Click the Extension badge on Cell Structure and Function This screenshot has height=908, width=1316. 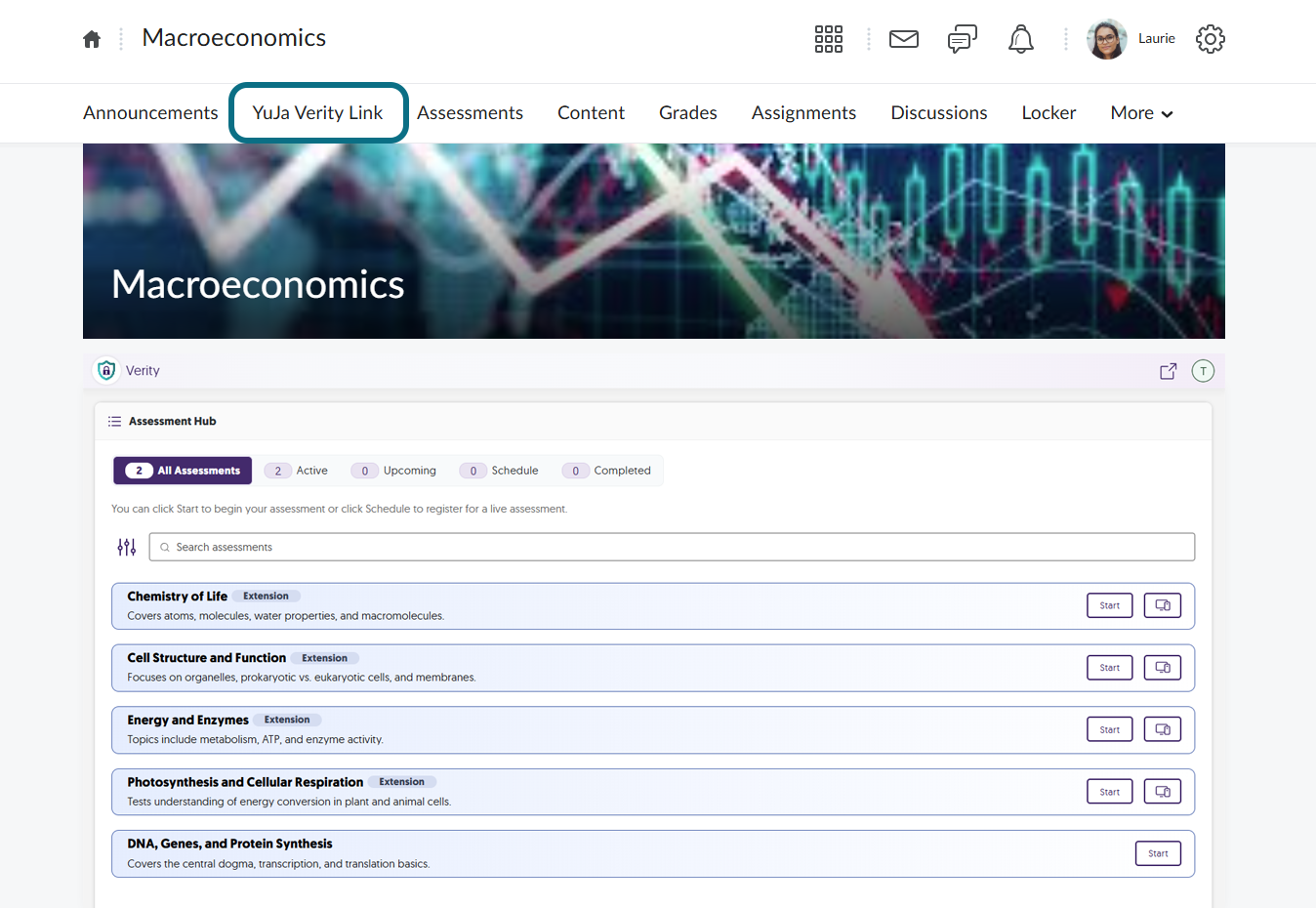(x=324, y=658)
